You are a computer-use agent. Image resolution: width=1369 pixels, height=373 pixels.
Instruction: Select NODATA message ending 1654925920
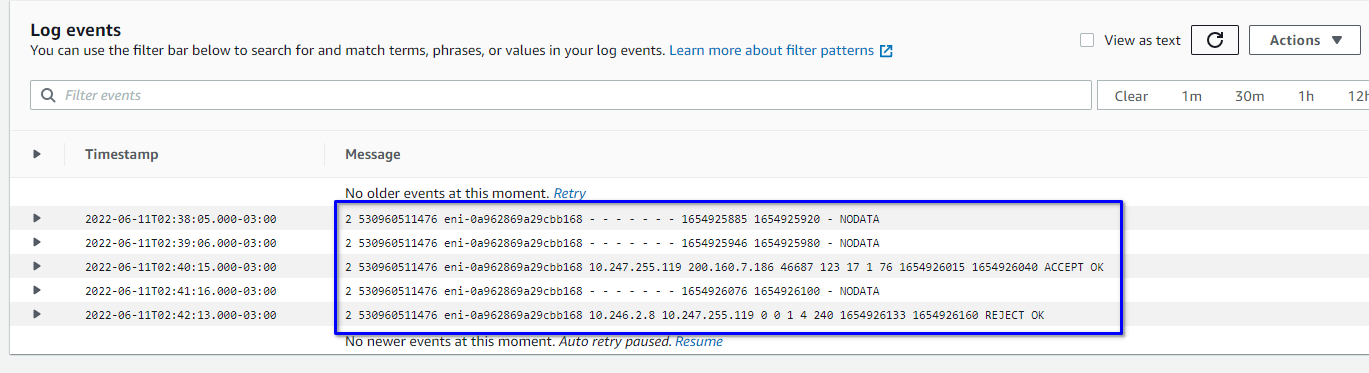[613, 219]
